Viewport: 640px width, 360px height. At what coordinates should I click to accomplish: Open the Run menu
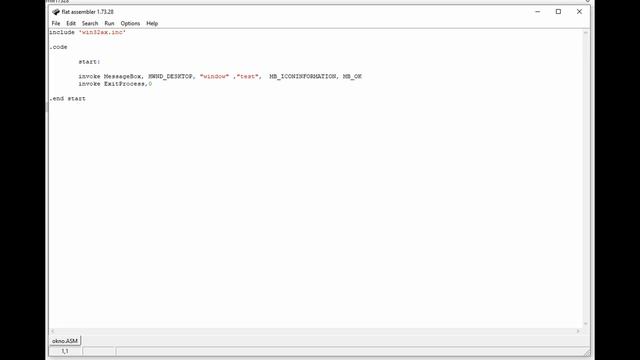[109, 23]
